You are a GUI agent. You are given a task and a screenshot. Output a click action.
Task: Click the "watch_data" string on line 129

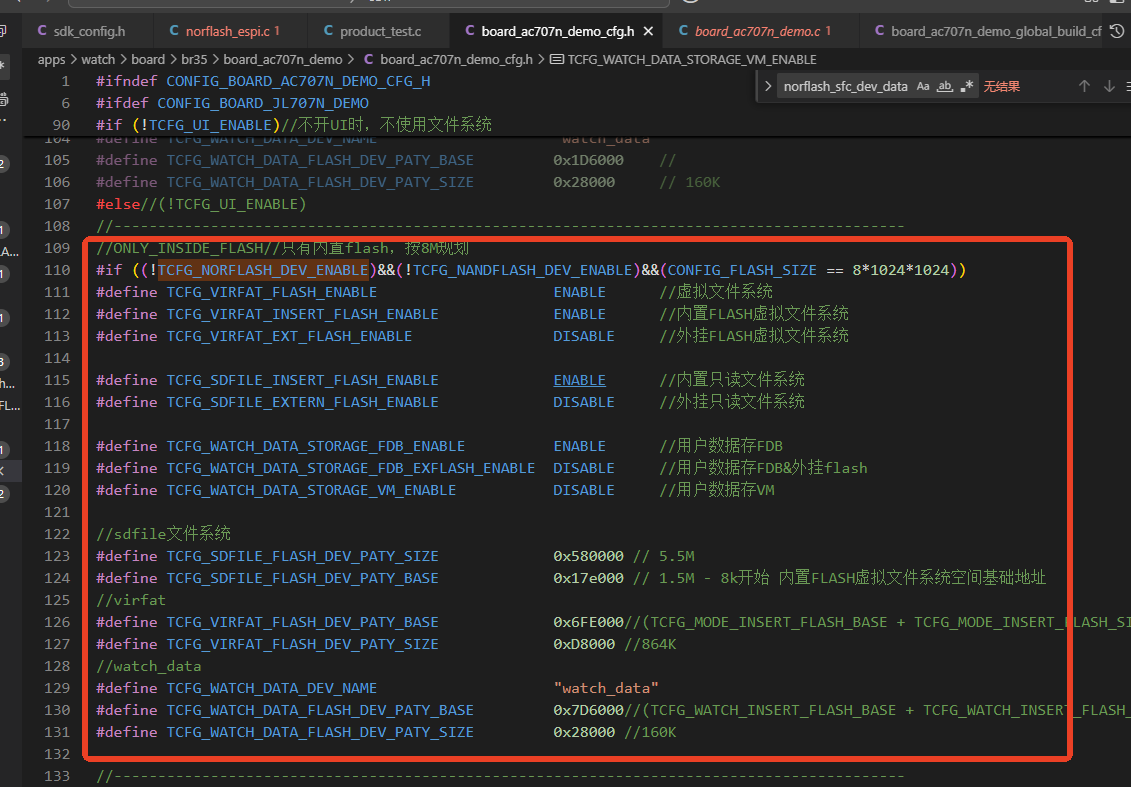606,688
